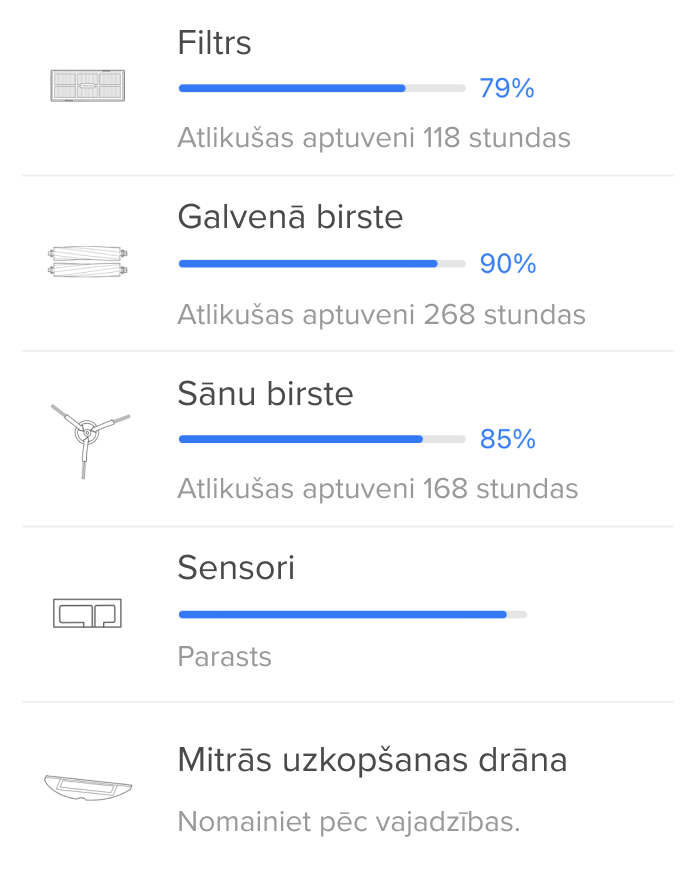This screenshot has width=696, height=873.
Task: Click the filter icon
Action: pos(88,87)
